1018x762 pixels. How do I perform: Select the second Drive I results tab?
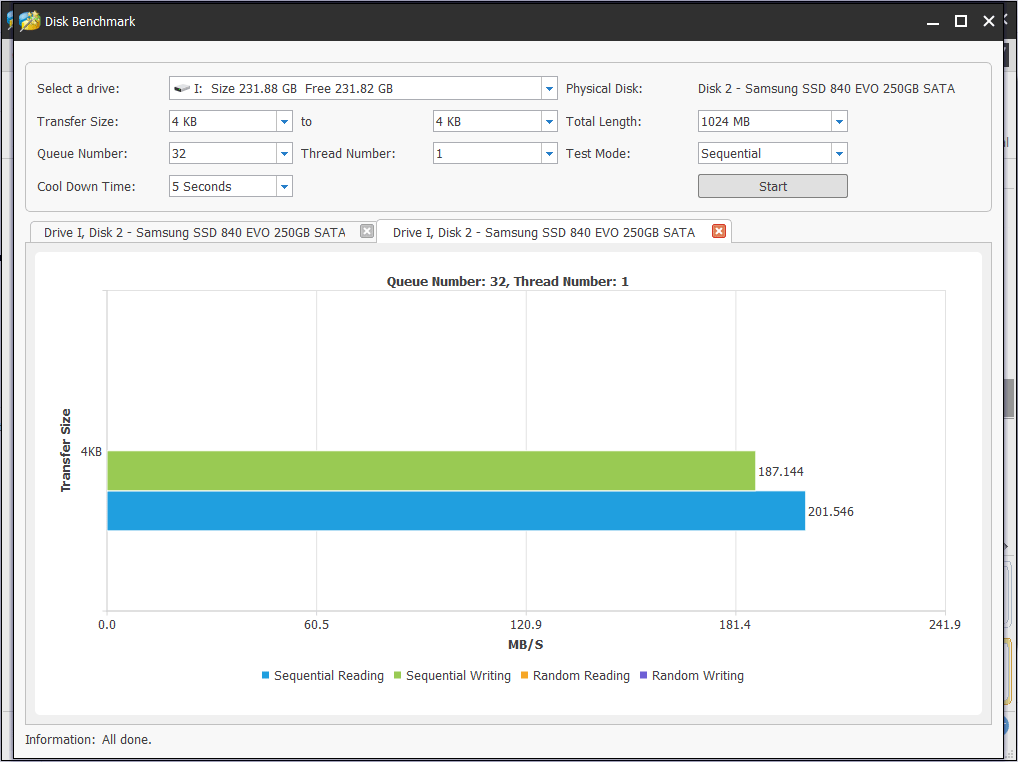click(543, 232)
